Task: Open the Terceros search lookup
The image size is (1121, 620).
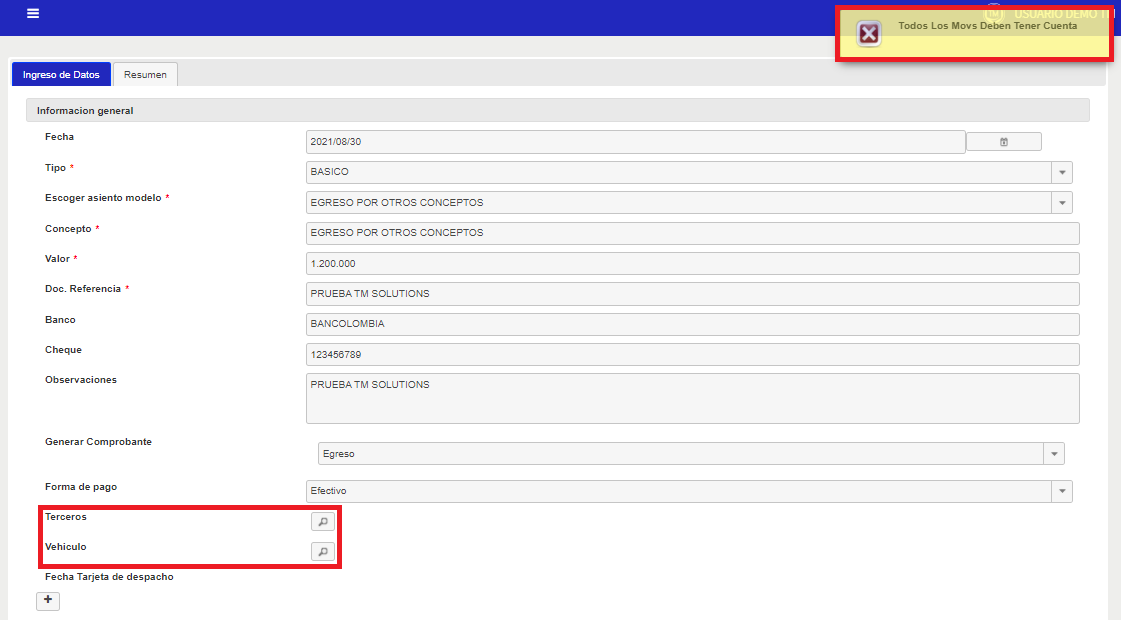Action: tap(323, 521)
